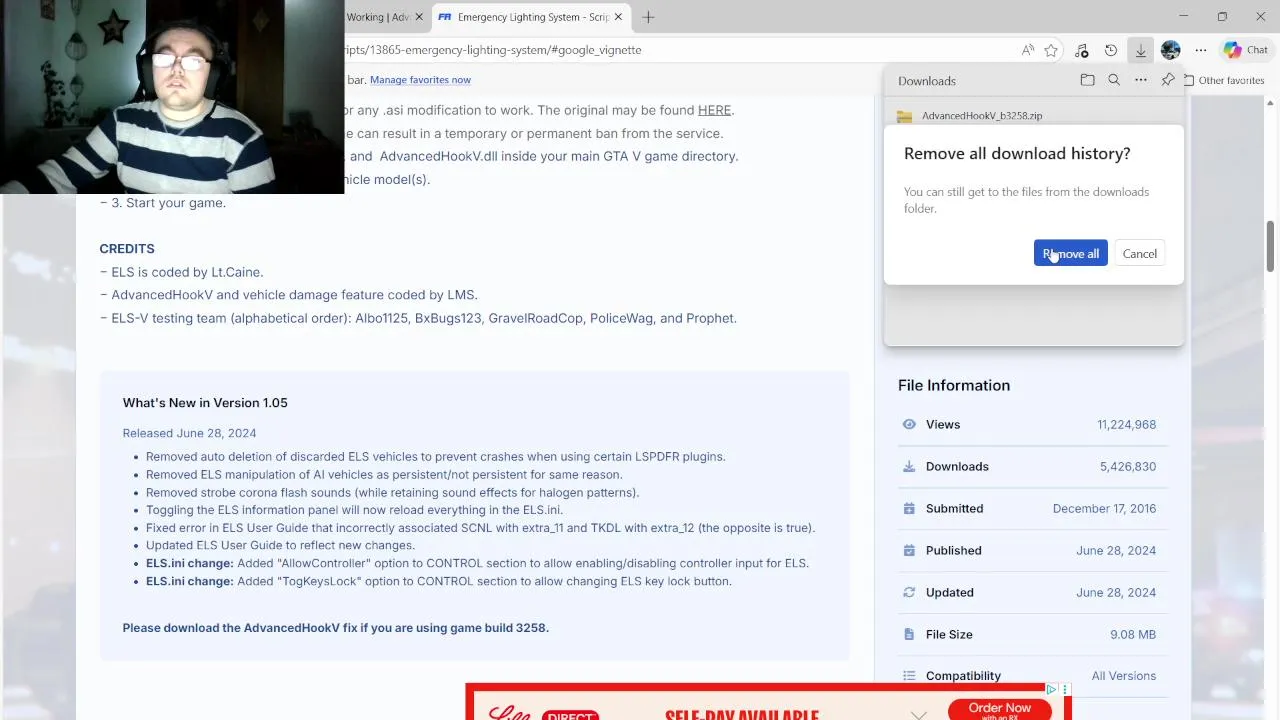
Task: Click the Order Now ad button
Action: [x=999, y=709]
